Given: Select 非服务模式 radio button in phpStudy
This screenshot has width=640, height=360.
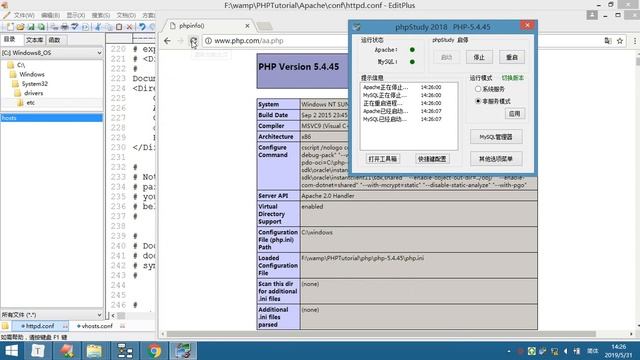Looking at the screenshot, I should click(478, 101).
